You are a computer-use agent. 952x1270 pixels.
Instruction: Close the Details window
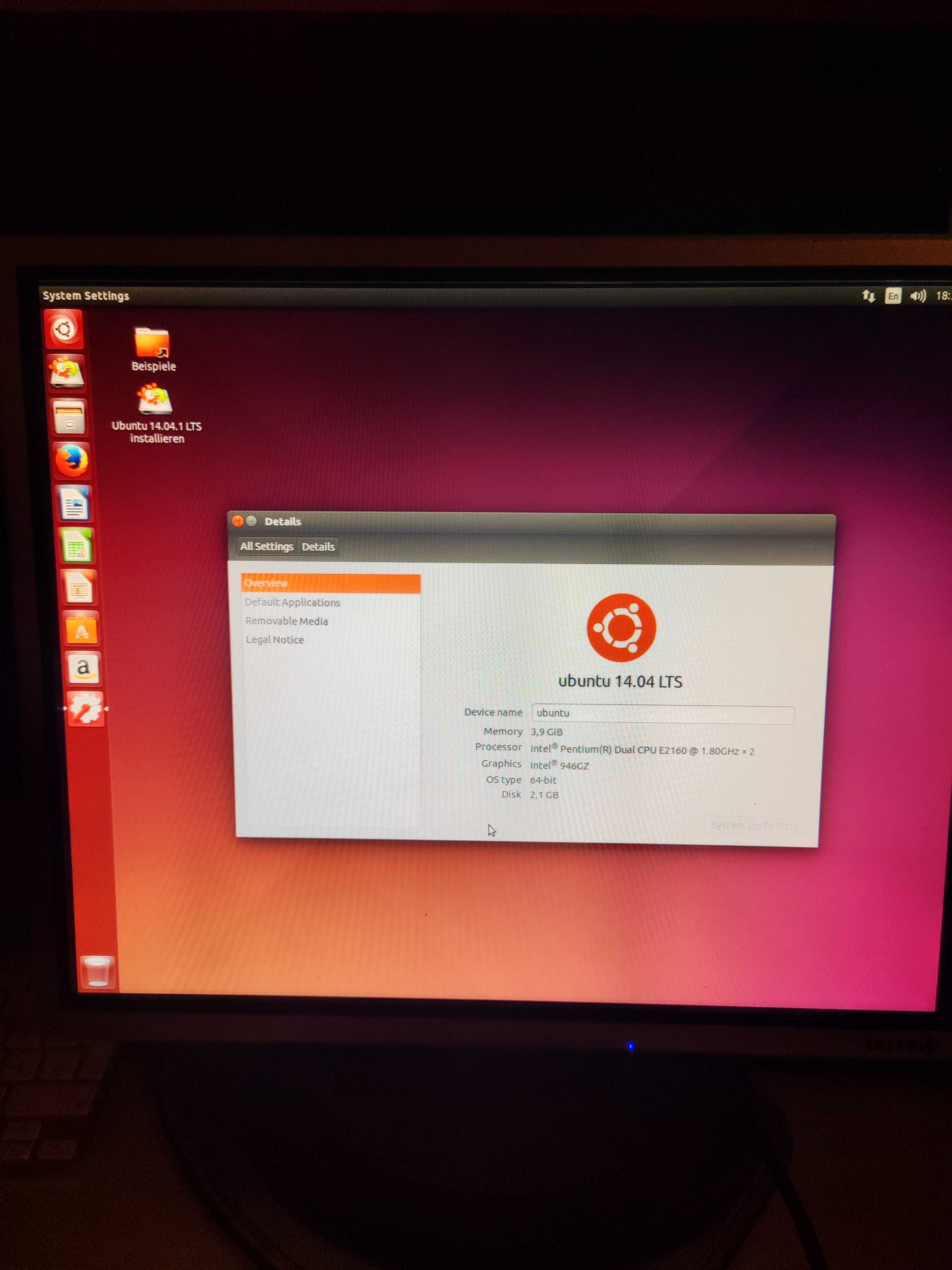238,521
